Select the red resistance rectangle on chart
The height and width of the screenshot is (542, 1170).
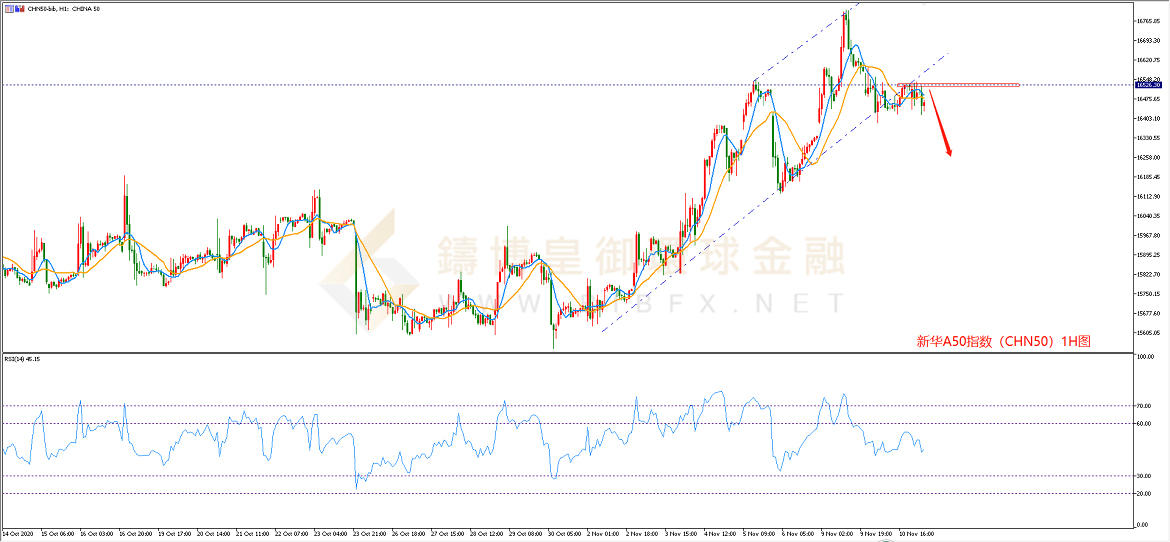[x=958, y=85]
